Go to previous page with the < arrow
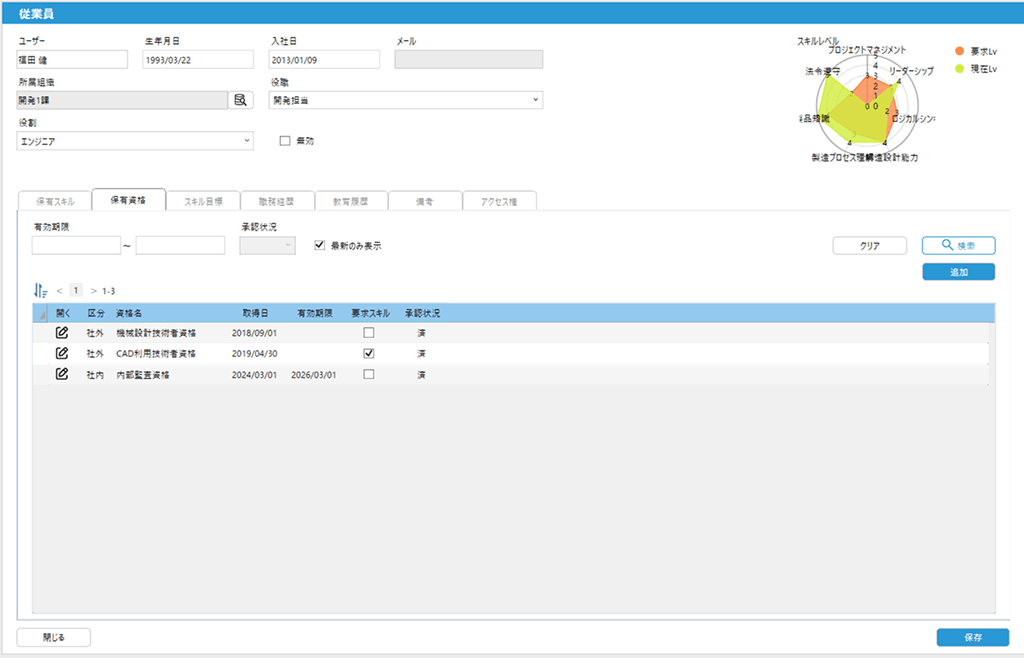Screen dimensions: 1024x658 pos(59,291)
